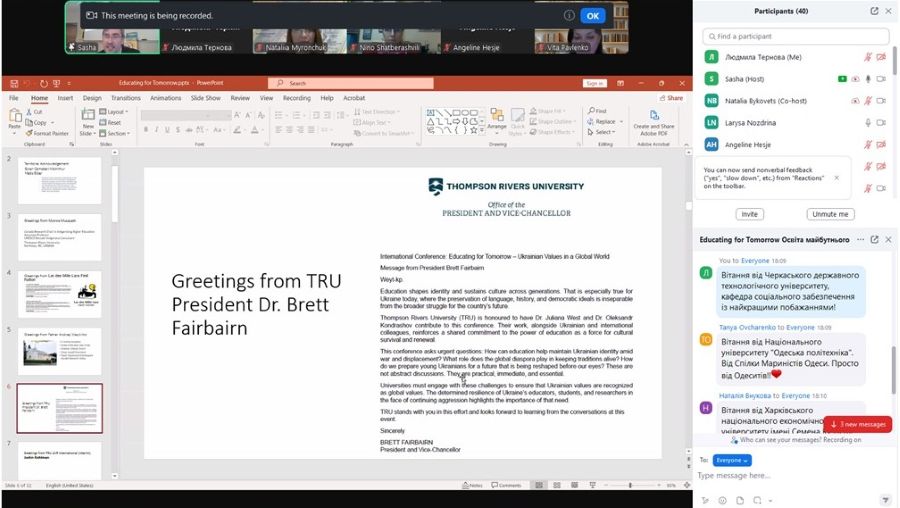Open the File menu
This screenshot has width=900, height=508.
14,98
